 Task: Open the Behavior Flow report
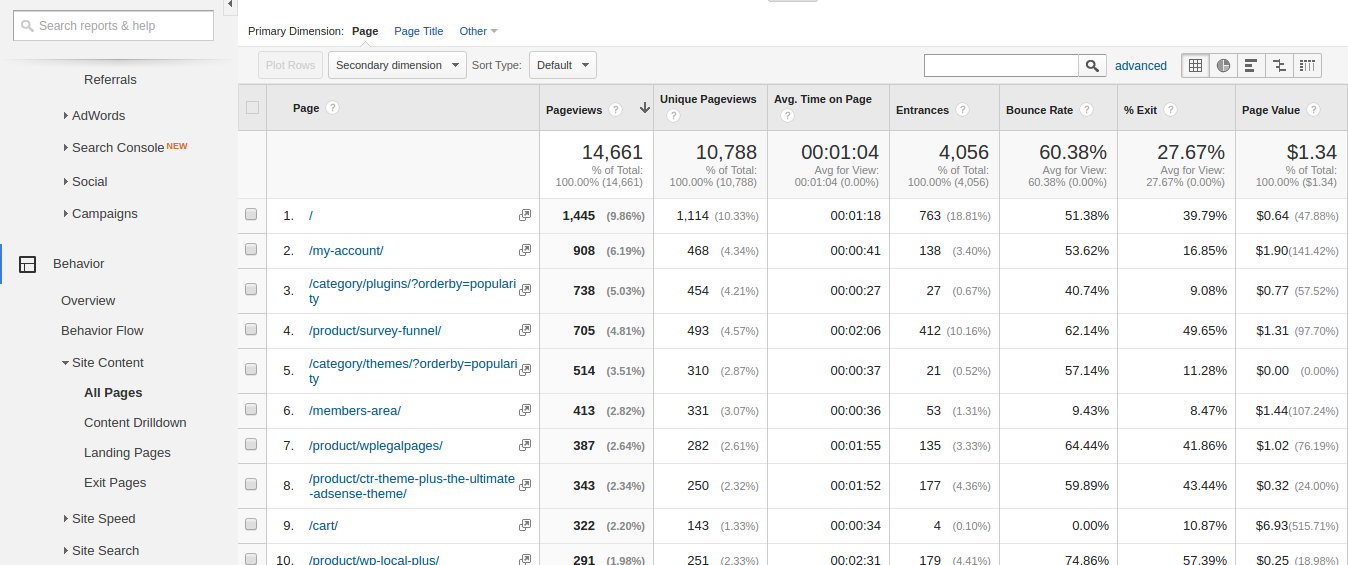coord(102,331)
